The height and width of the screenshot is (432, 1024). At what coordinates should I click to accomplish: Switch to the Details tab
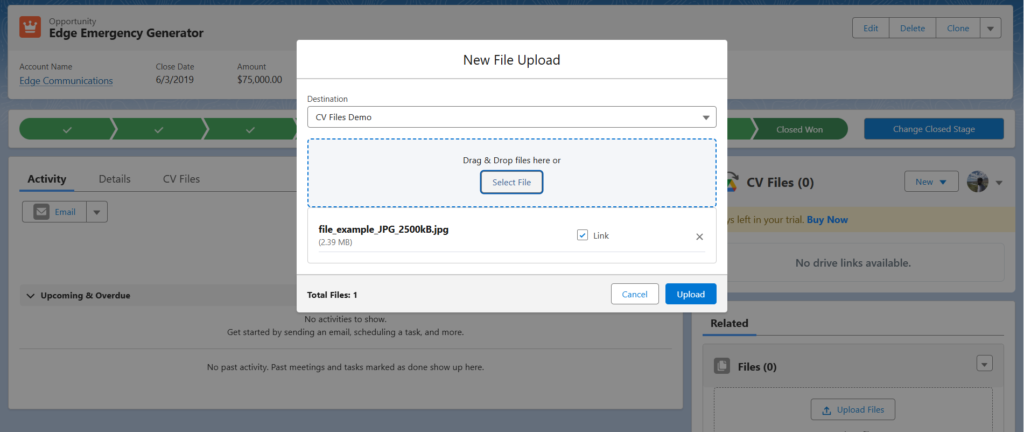coord(114,179)
